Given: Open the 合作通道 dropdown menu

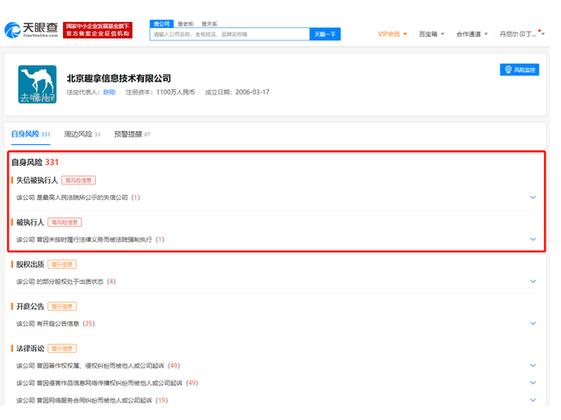Looking at the screenshot, I should pos(472,34).
